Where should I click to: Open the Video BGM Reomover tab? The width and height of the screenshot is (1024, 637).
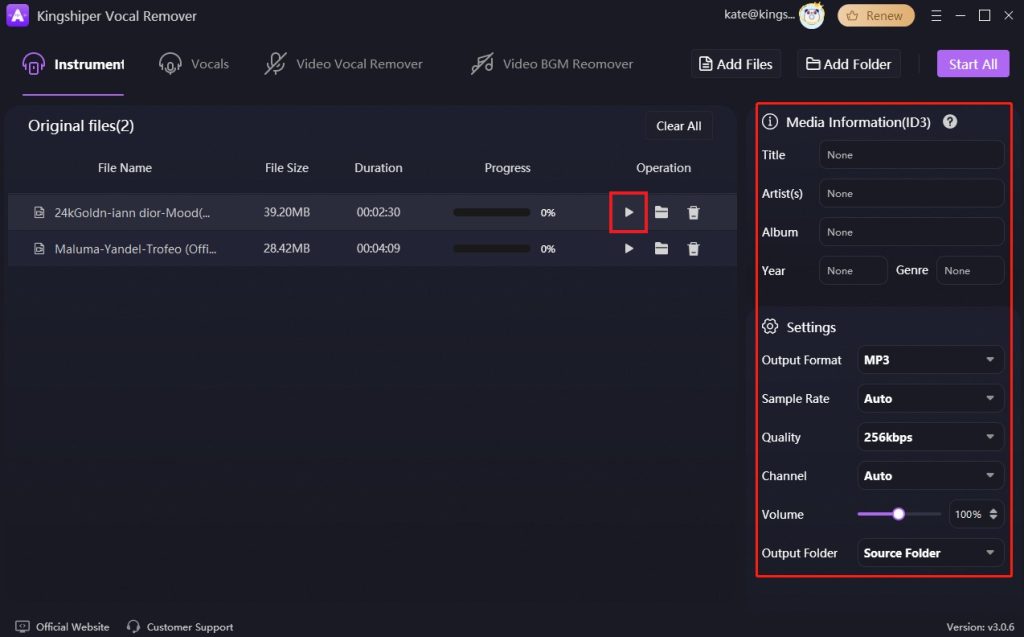[x=552, y=64]
